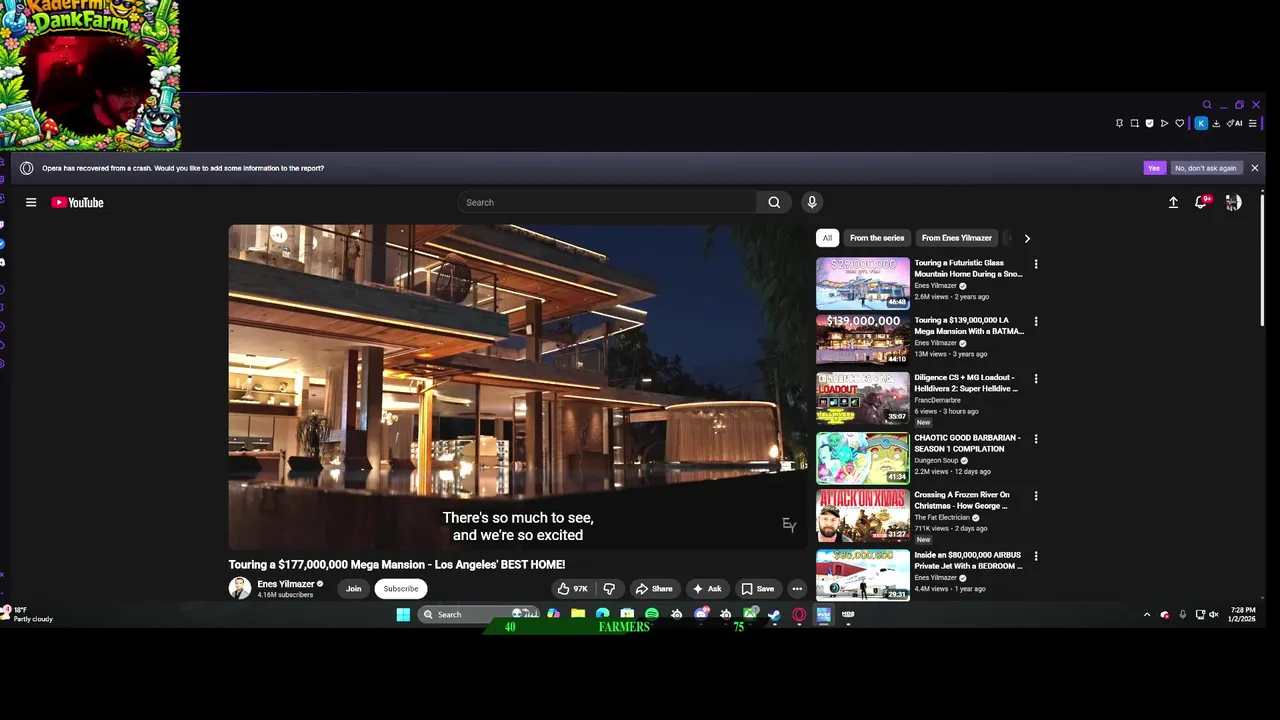Open more actions for the video
This screenshot has width=1280, height=720.
tap(797, 589)
